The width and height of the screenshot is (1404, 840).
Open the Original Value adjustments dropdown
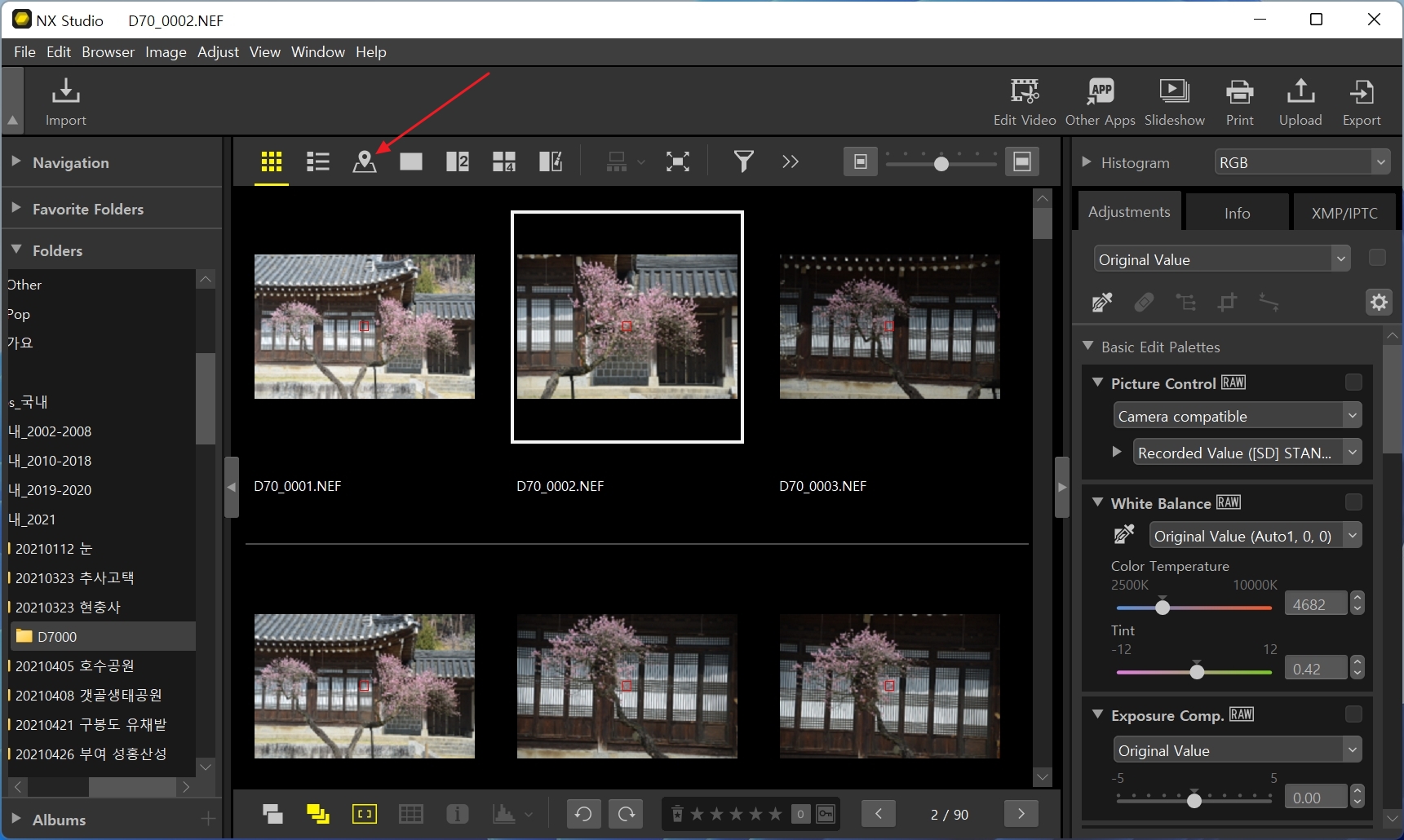coord(1222,259)
